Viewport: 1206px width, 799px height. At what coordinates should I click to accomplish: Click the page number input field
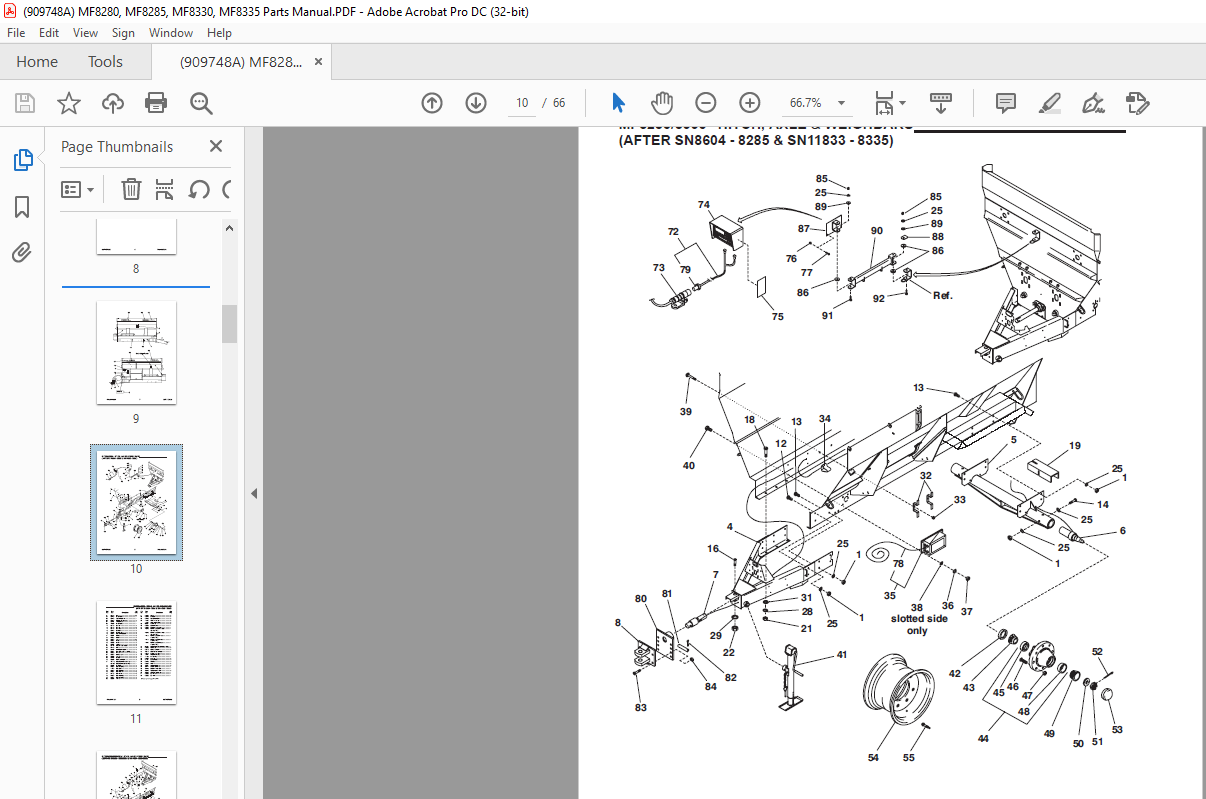521,103
